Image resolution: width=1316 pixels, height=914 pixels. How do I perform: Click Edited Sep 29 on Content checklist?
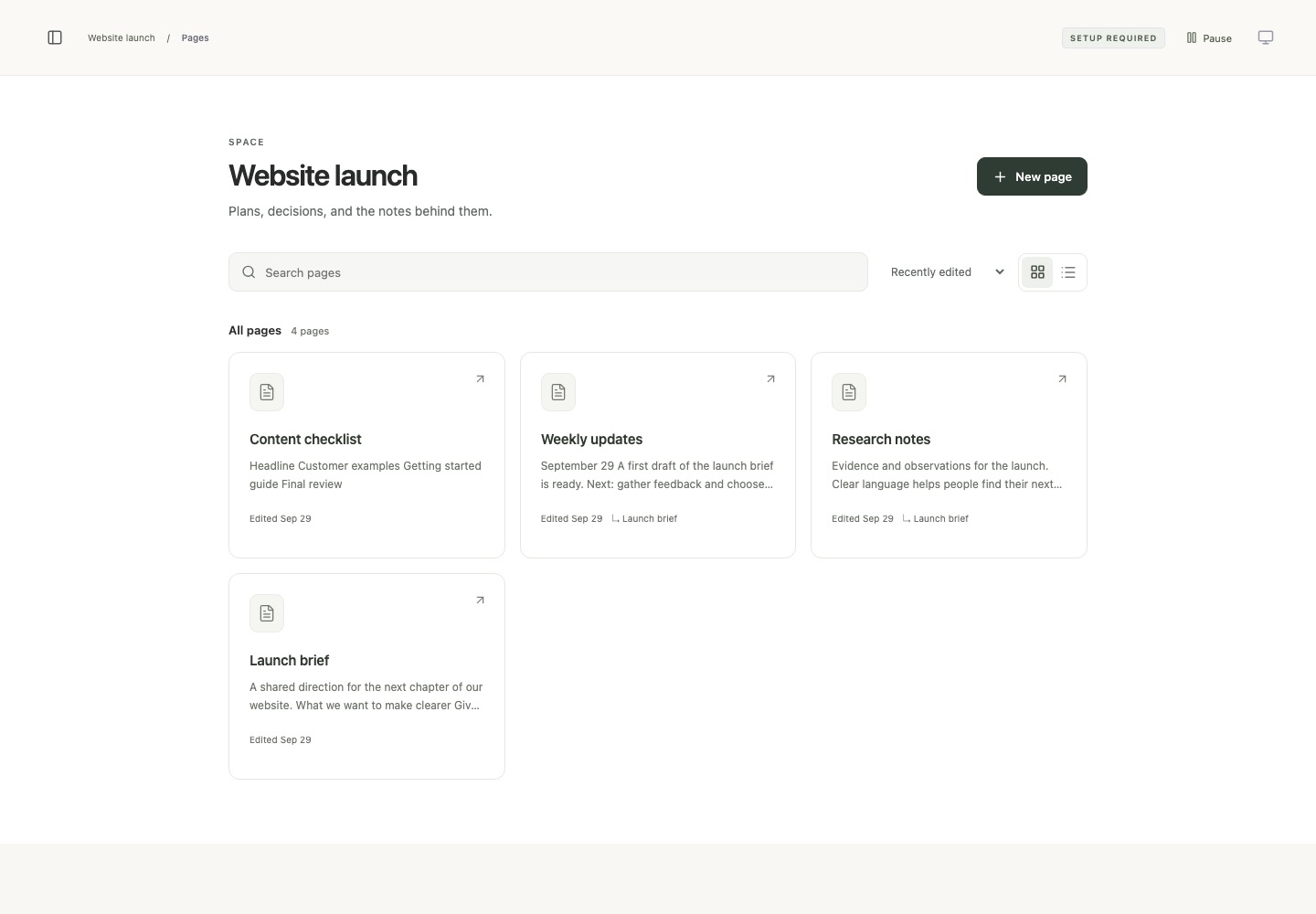coord(281,519)
